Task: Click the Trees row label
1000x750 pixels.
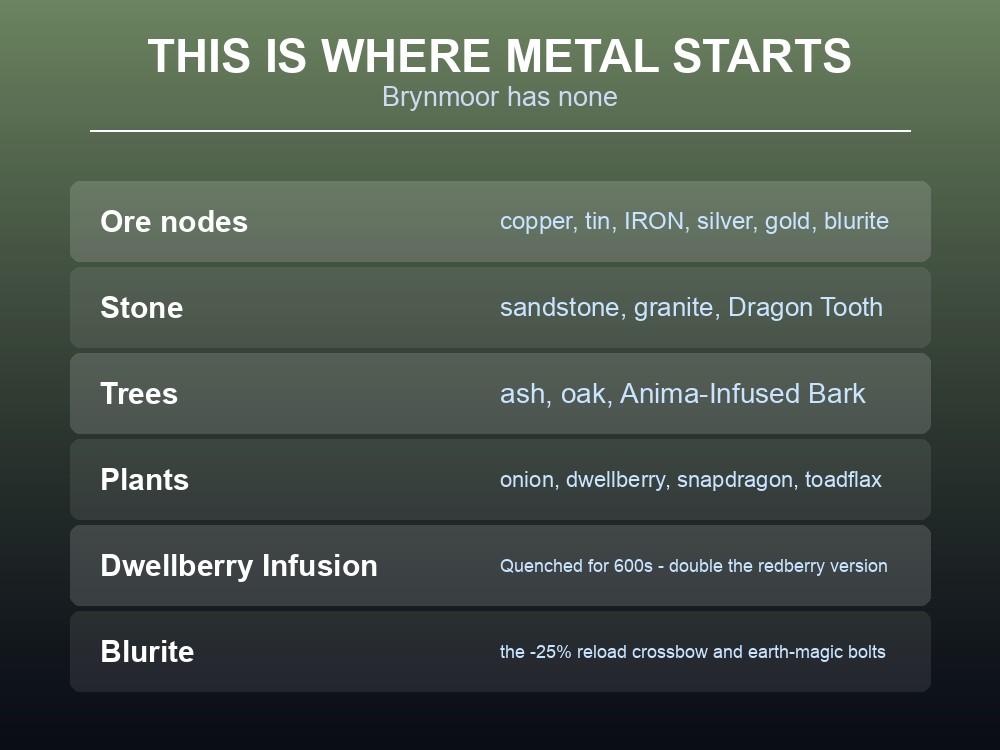Action: pos(139,393)
